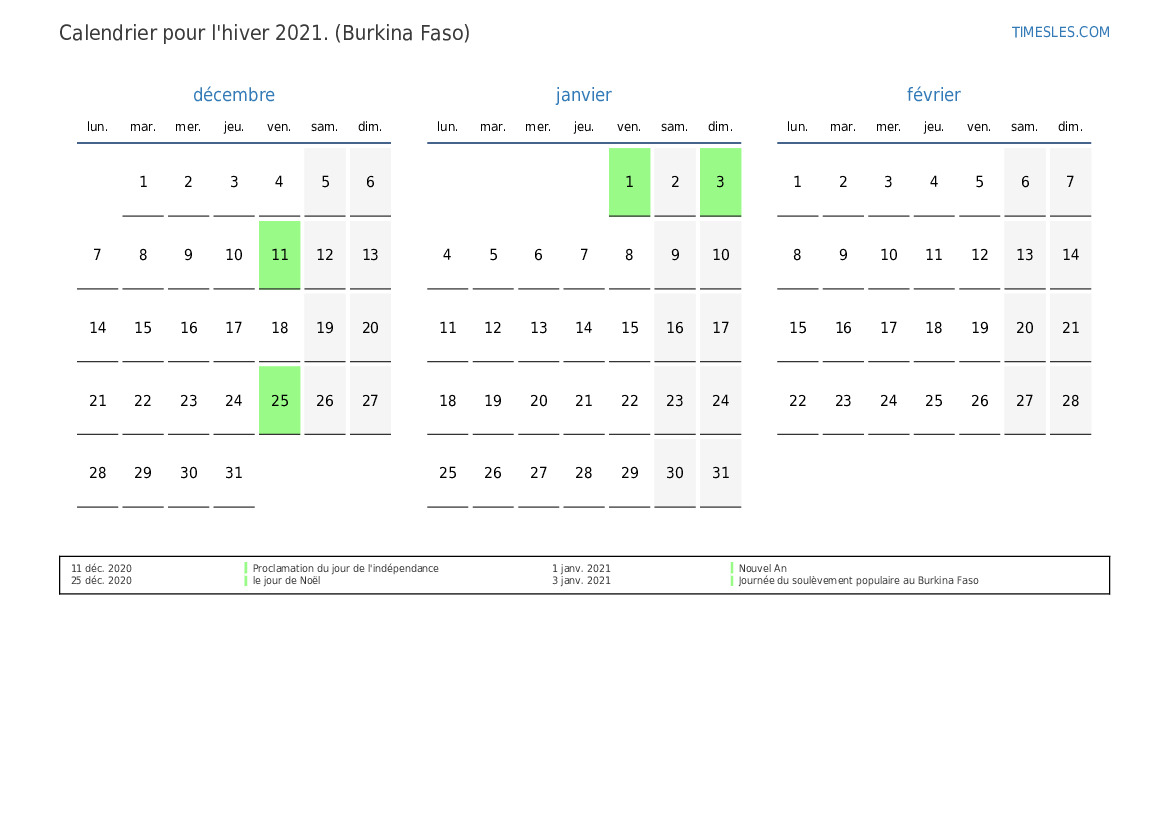This screenshot has height=827, width=1169.
Task: Click le jour de Noël legend entry
Action: [286, 580]
